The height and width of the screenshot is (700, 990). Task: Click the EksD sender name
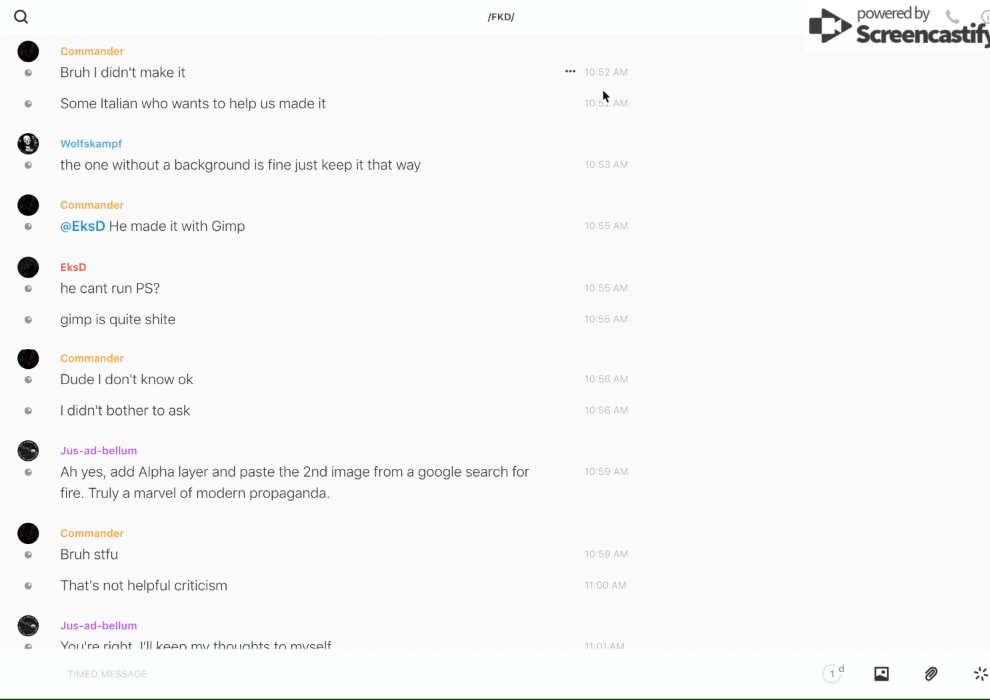click(x=73, y=267)
